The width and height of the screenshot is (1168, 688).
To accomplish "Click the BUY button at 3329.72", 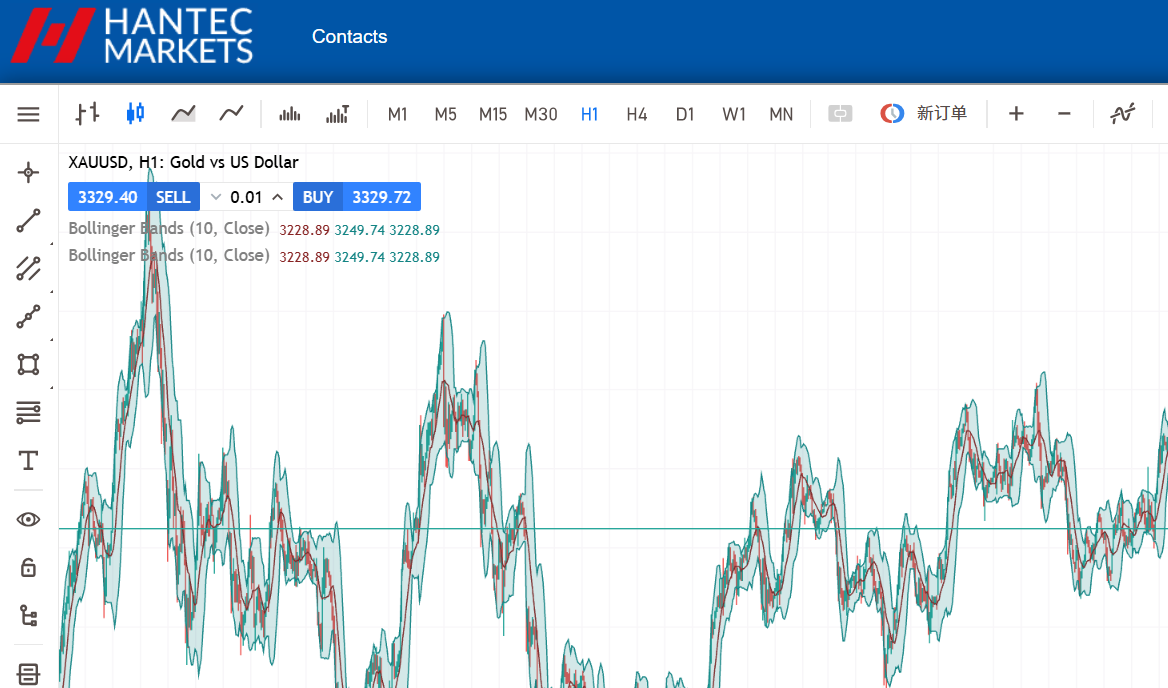I will pos(357,197).
